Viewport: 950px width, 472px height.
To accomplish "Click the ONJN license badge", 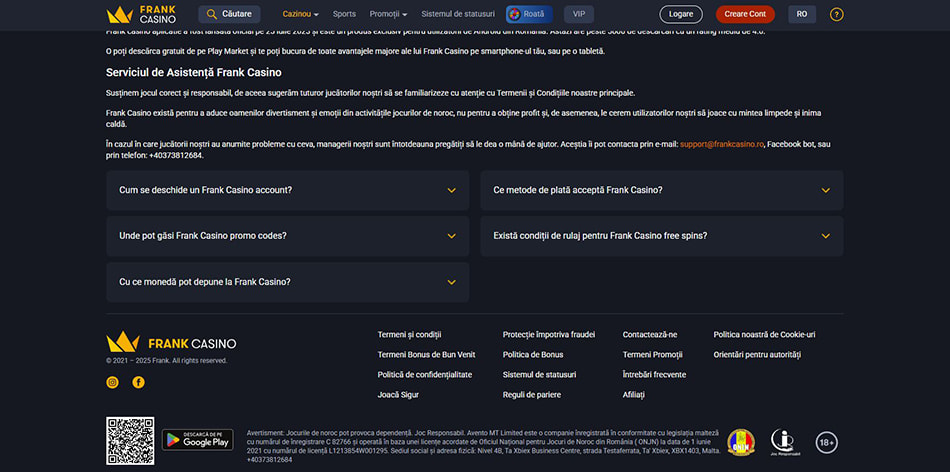I will [x=741, y=442].
